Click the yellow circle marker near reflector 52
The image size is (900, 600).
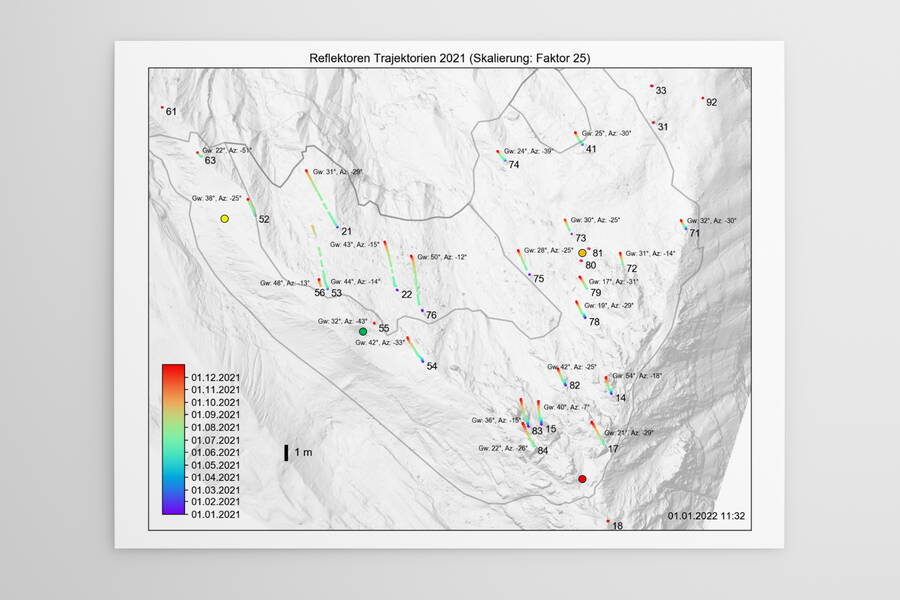pos(225,218)
